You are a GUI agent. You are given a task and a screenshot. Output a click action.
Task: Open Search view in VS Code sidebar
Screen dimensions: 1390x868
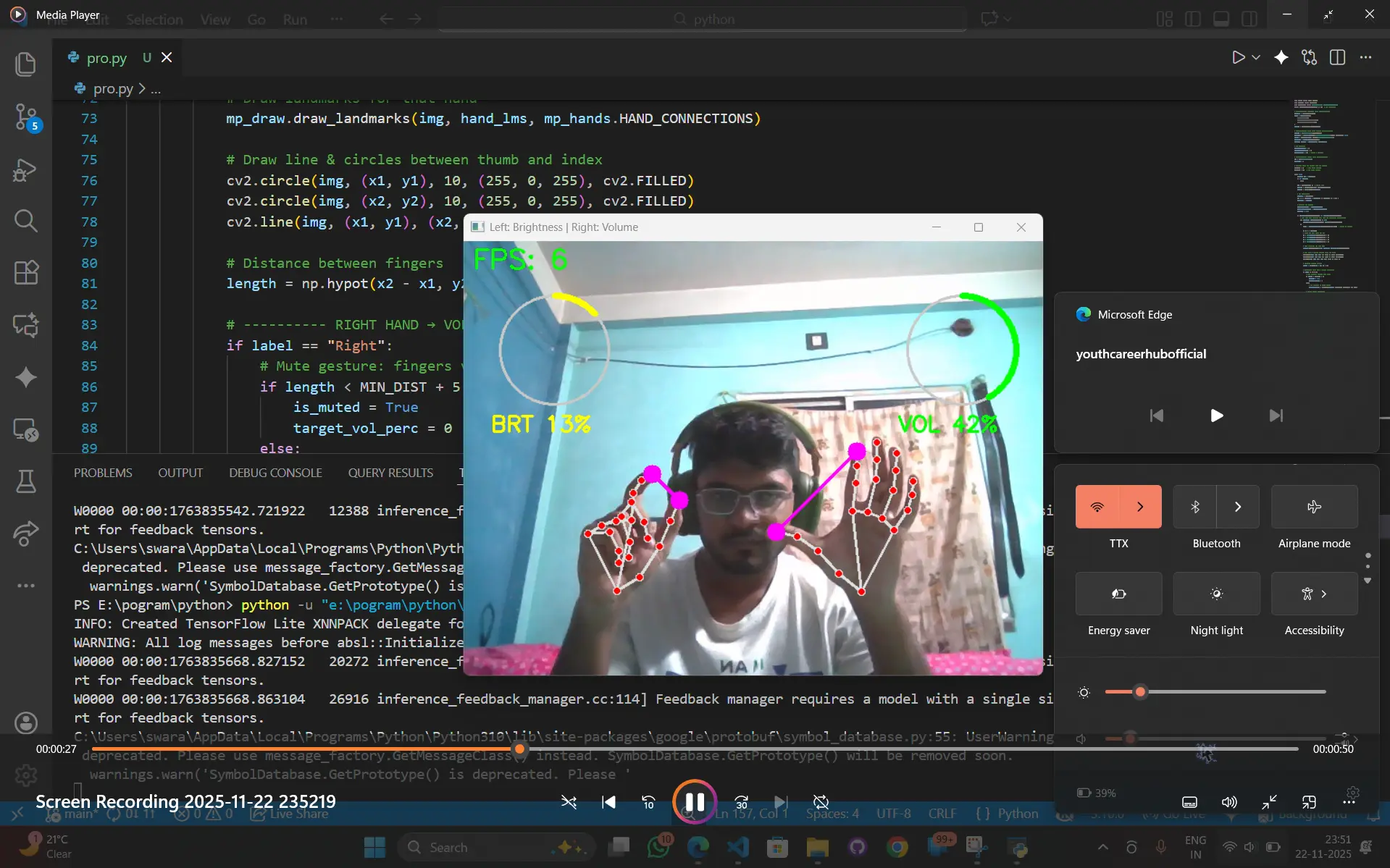tap(26, 220)
